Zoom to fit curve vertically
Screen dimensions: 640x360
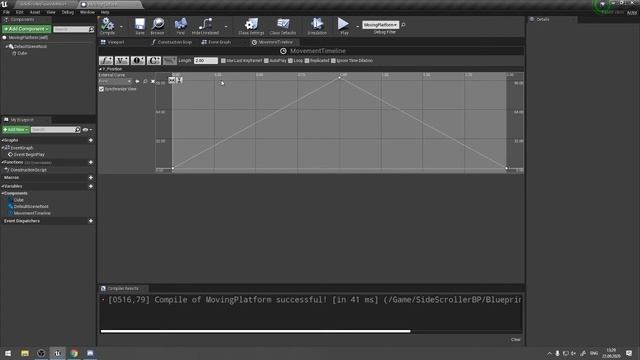coord(179,80)
